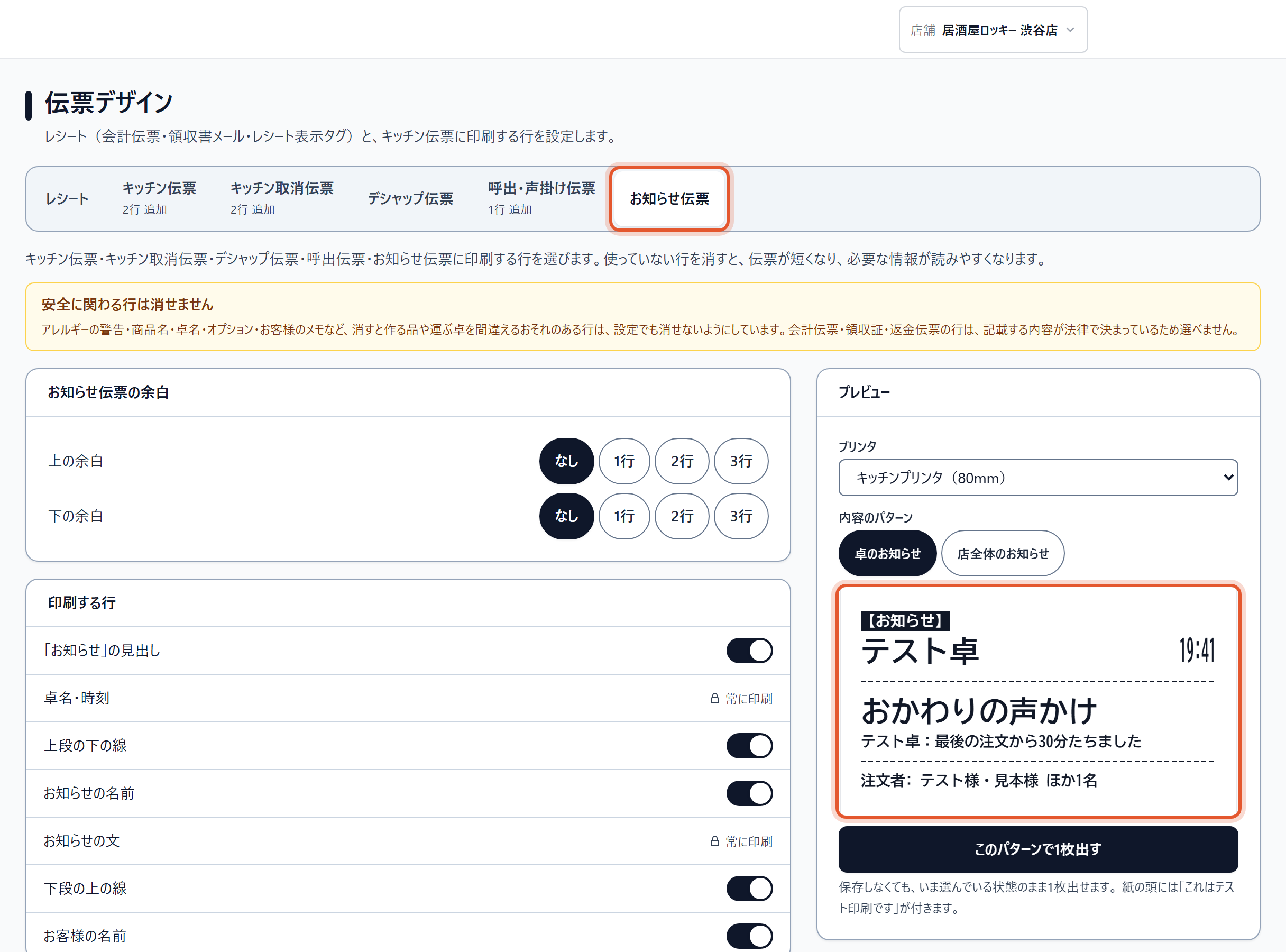Toggle the 「お知らせ」の見出し switch
This screenshot has height=952, width=1286.
pos(749,651)
